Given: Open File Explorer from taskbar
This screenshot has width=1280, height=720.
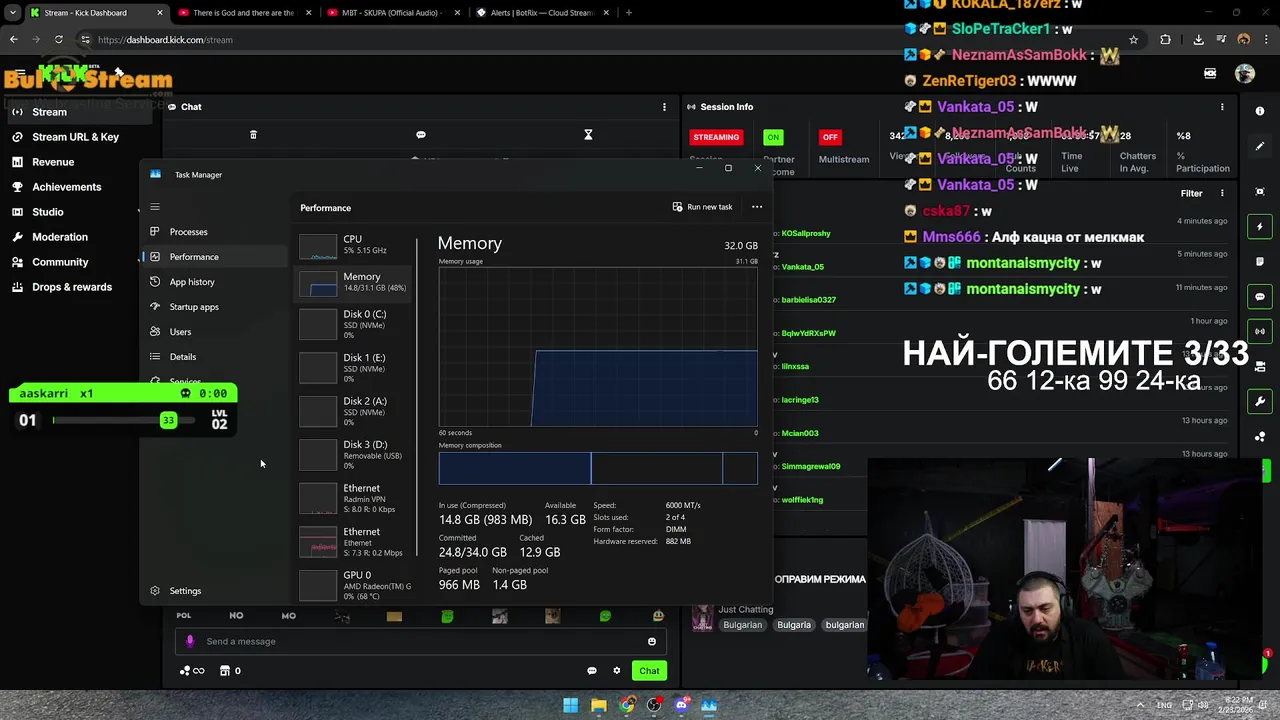Looking at the screenshot, I should [x=598, y=705].
